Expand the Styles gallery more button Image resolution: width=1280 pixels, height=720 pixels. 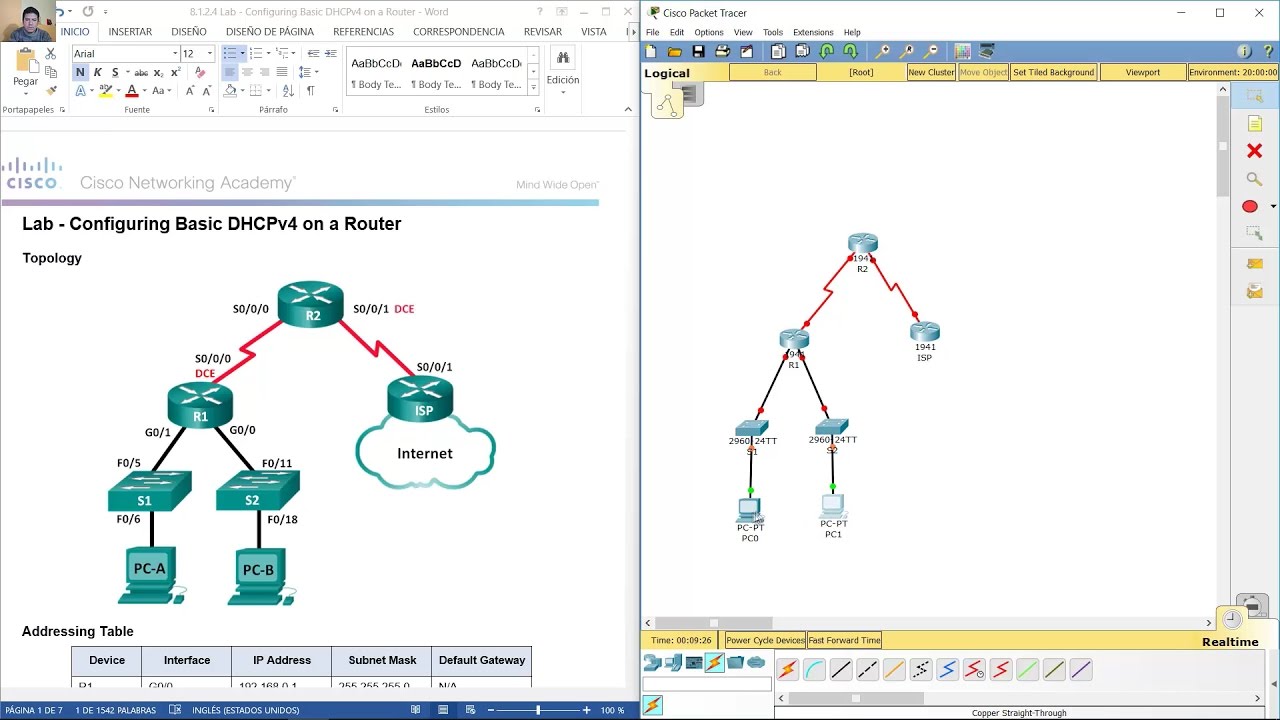pos(534,88)
